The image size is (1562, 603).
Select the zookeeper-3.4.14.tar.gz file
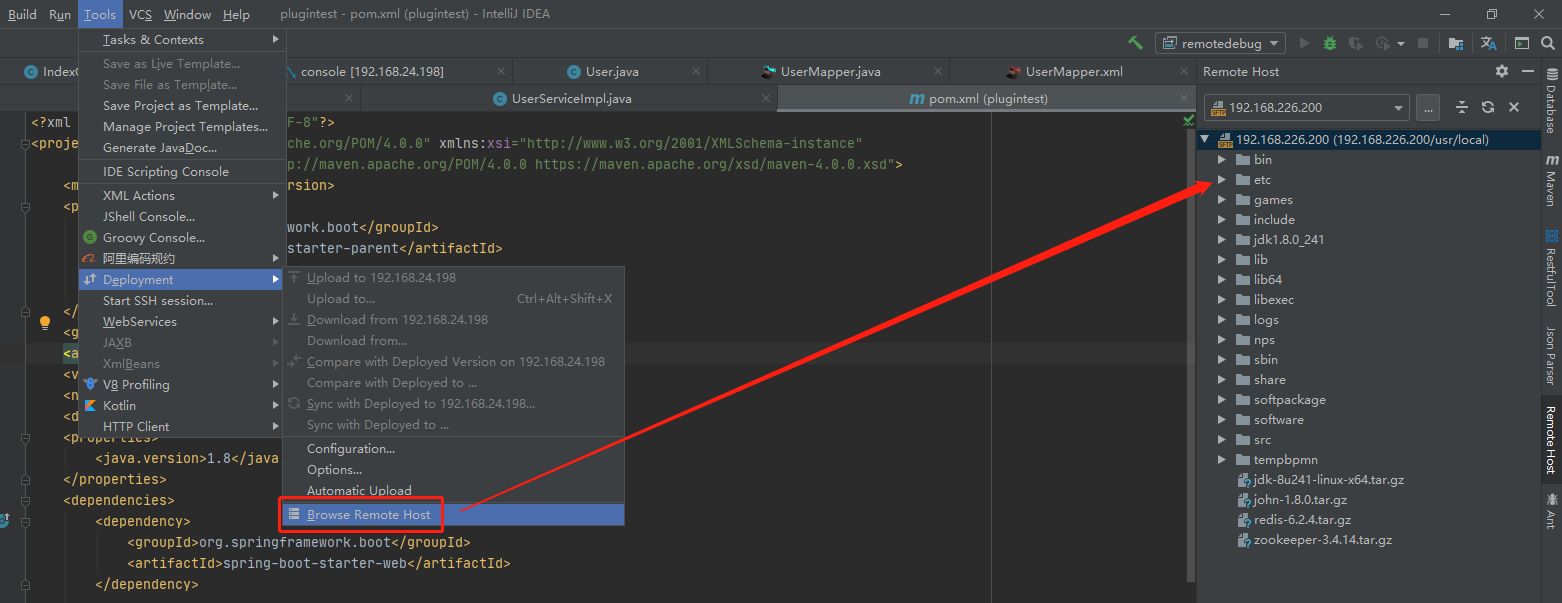[x=1322, y=539]
